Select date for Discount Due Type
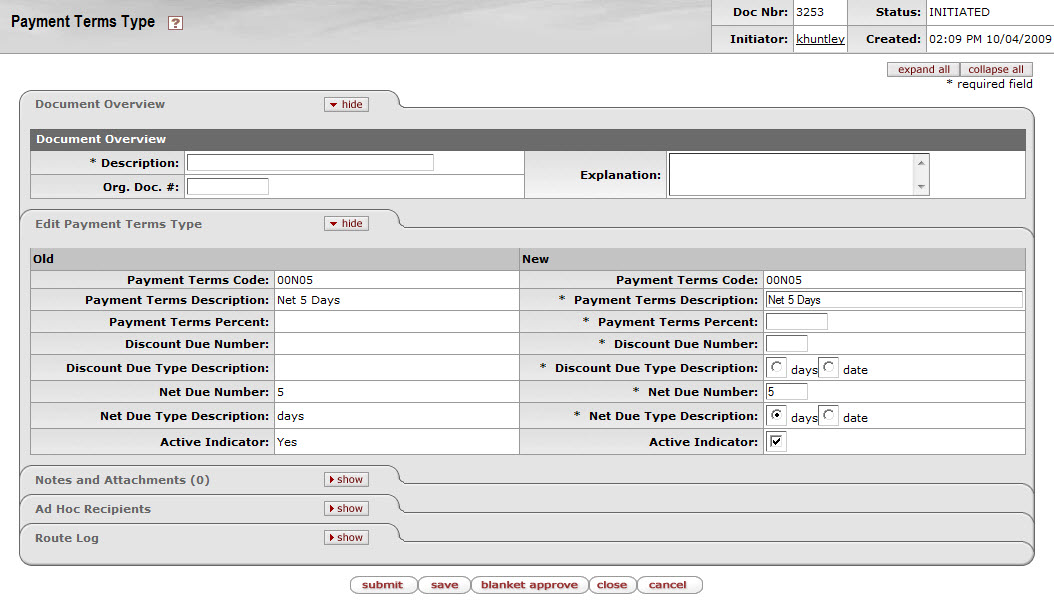This screenshot has width=1054, height=606. point(829,368)
